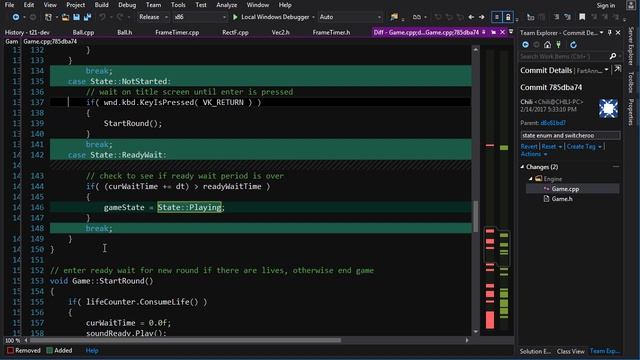Open the Class View bottom tab
This screenshot has height=360, width=640.
coord(570,351)
